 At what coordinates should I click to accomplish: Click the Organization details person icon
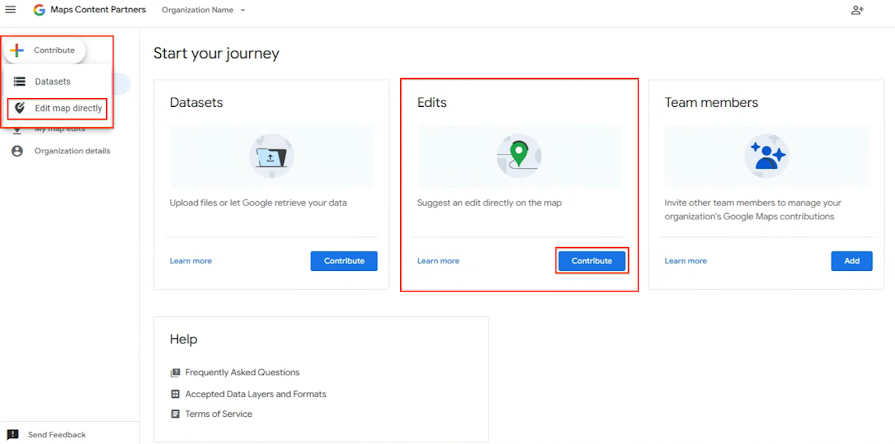pos(18,151)
